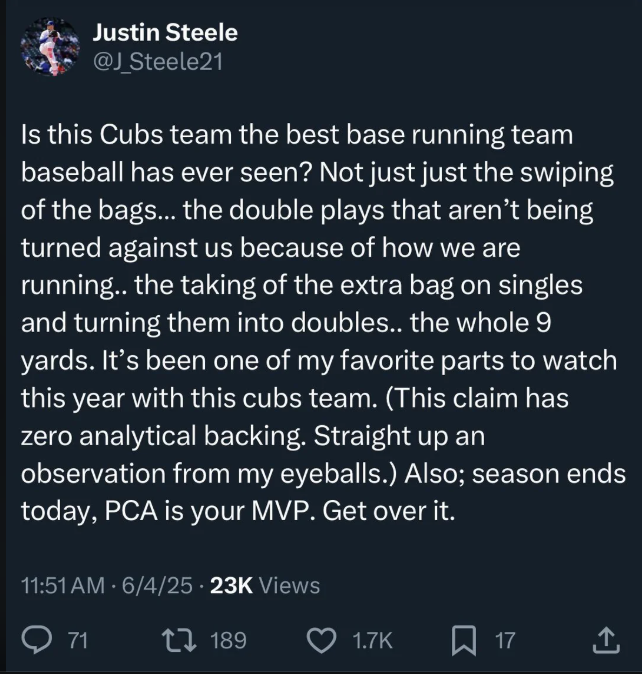Click the 17 bookmarks count
The image size is (642, 674).
point(504,640)
